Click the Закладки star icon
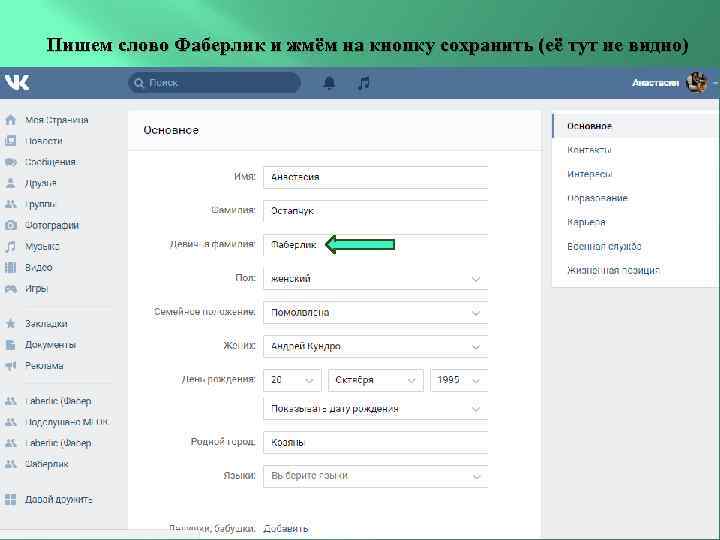 11,324
